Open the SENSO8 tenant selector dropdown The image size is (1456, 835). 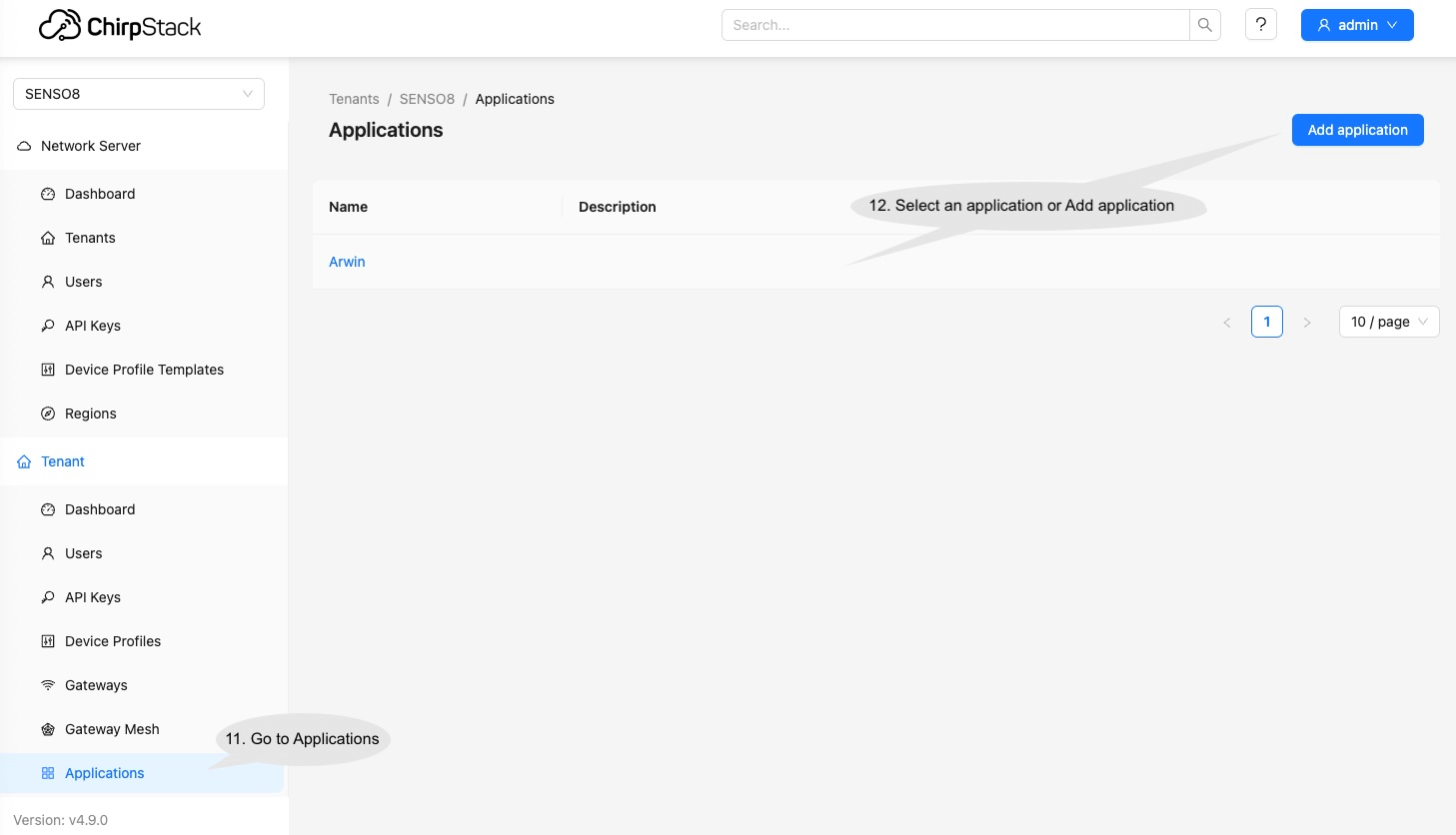138,94
